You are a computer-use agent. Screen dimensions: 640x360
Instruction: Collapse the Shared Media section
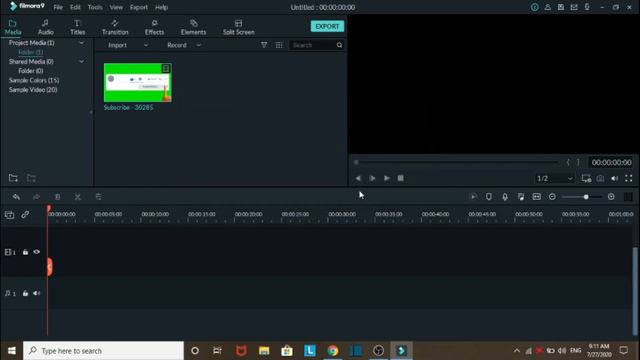click(x=82, y=62)
